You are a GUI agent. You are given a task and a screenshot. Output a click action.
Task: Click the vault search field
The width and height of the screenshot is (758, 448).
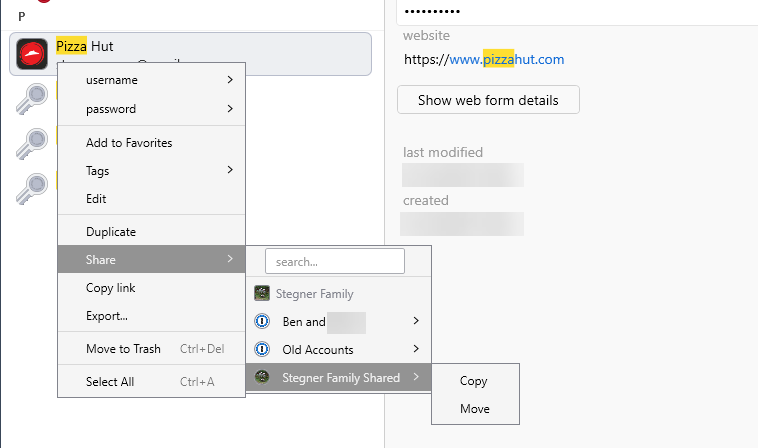(x=335, y=261)
